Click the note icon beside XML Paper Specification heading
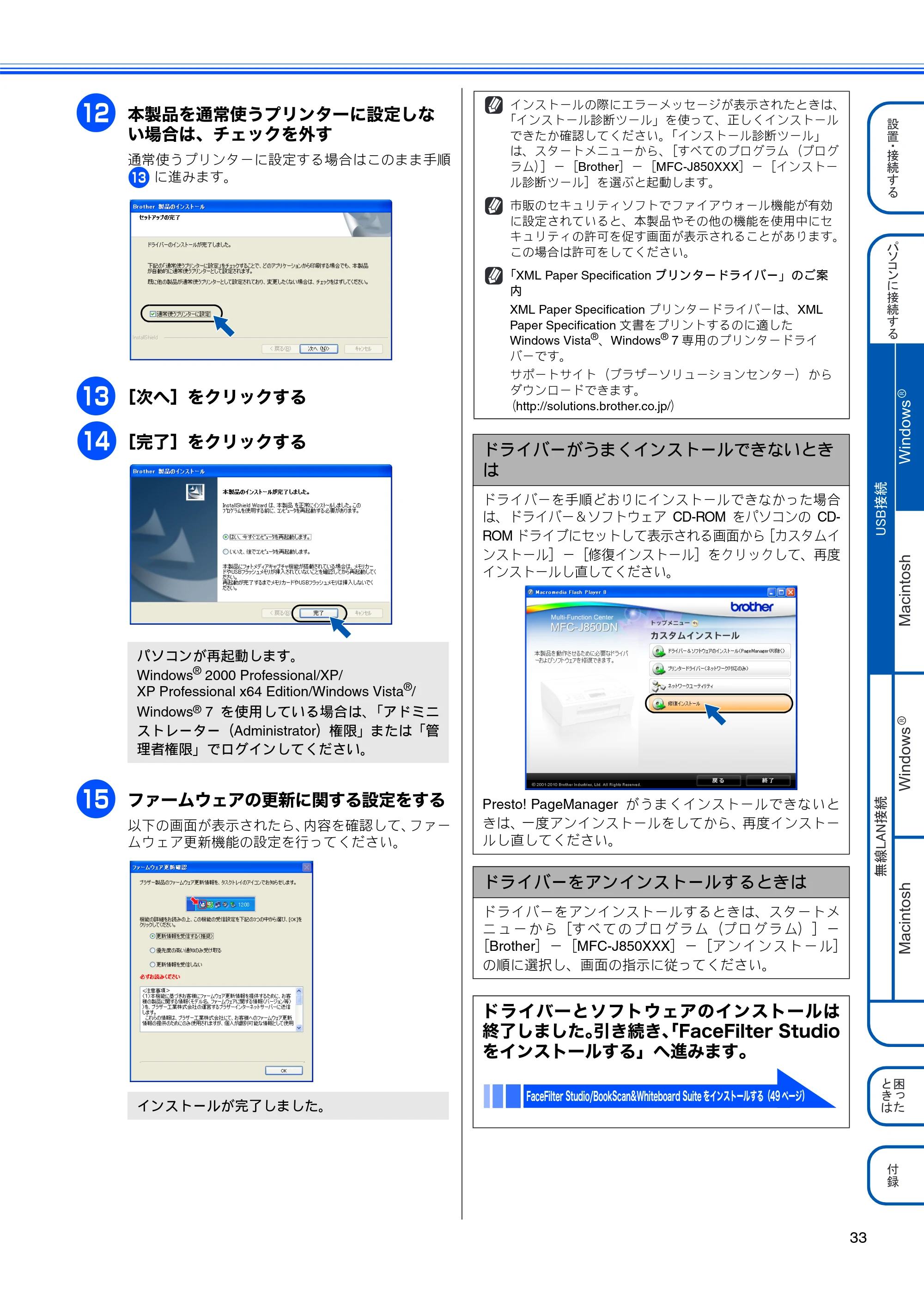Screen dimensions: 924x1308 pyautogui.click(x=493, y=276)
